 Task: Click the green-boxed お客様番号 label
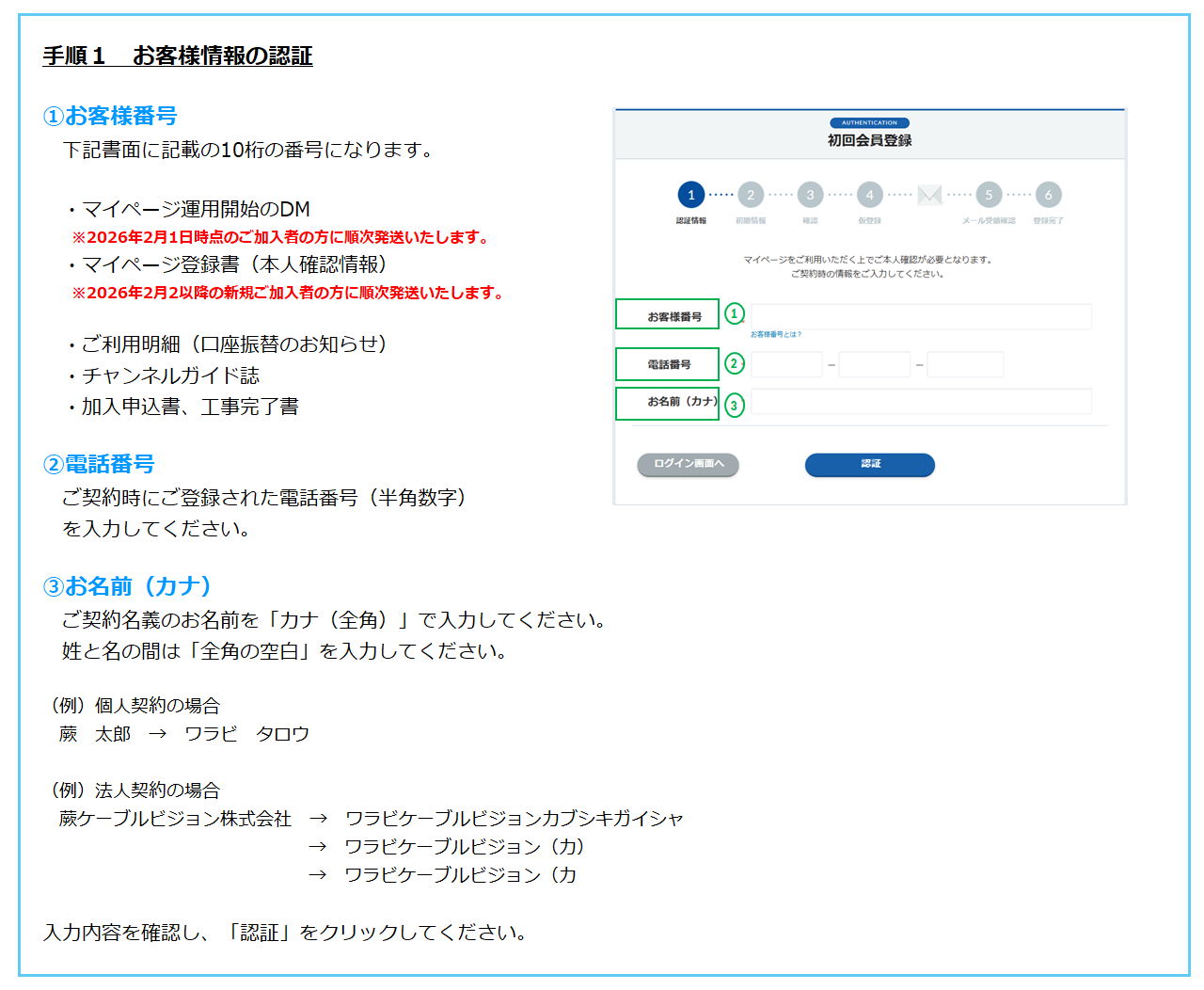coord(668,314)
